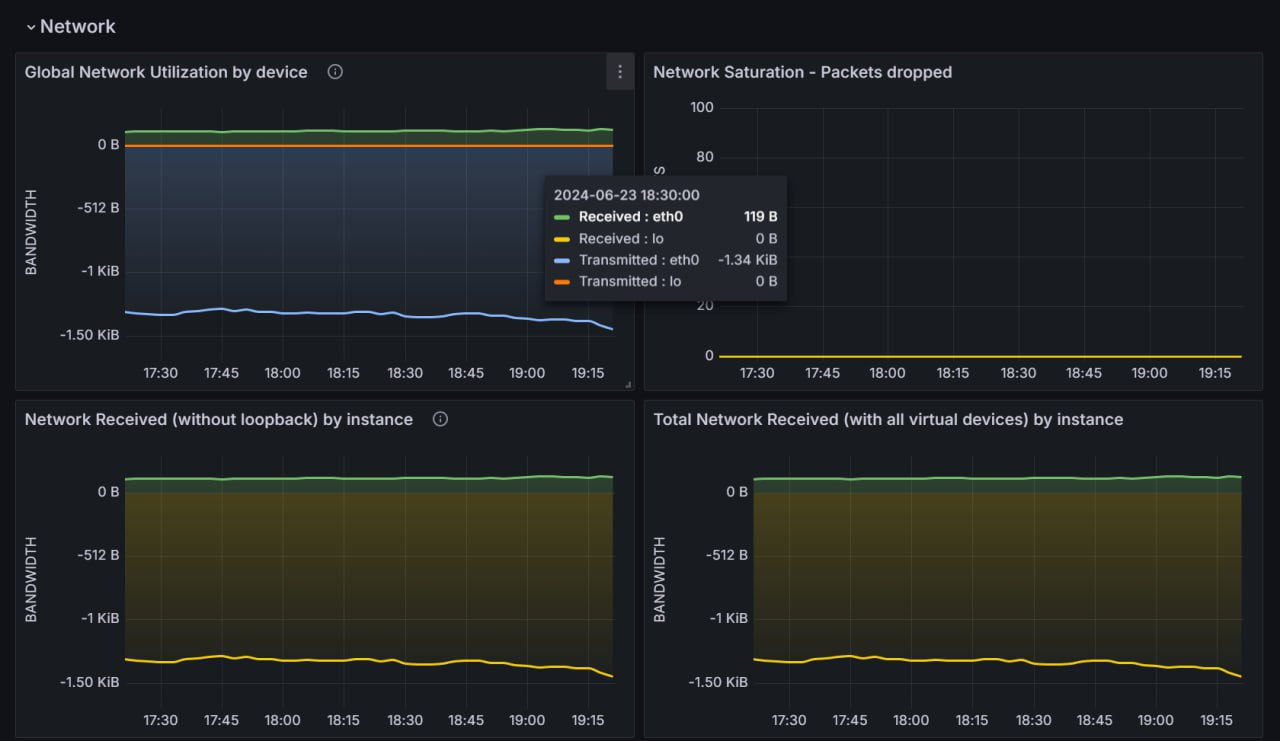This screenshot has width=1280, height=741.
Task: Click the green color swatch beside Received : eth0
Action: click(x=560, y=216)
